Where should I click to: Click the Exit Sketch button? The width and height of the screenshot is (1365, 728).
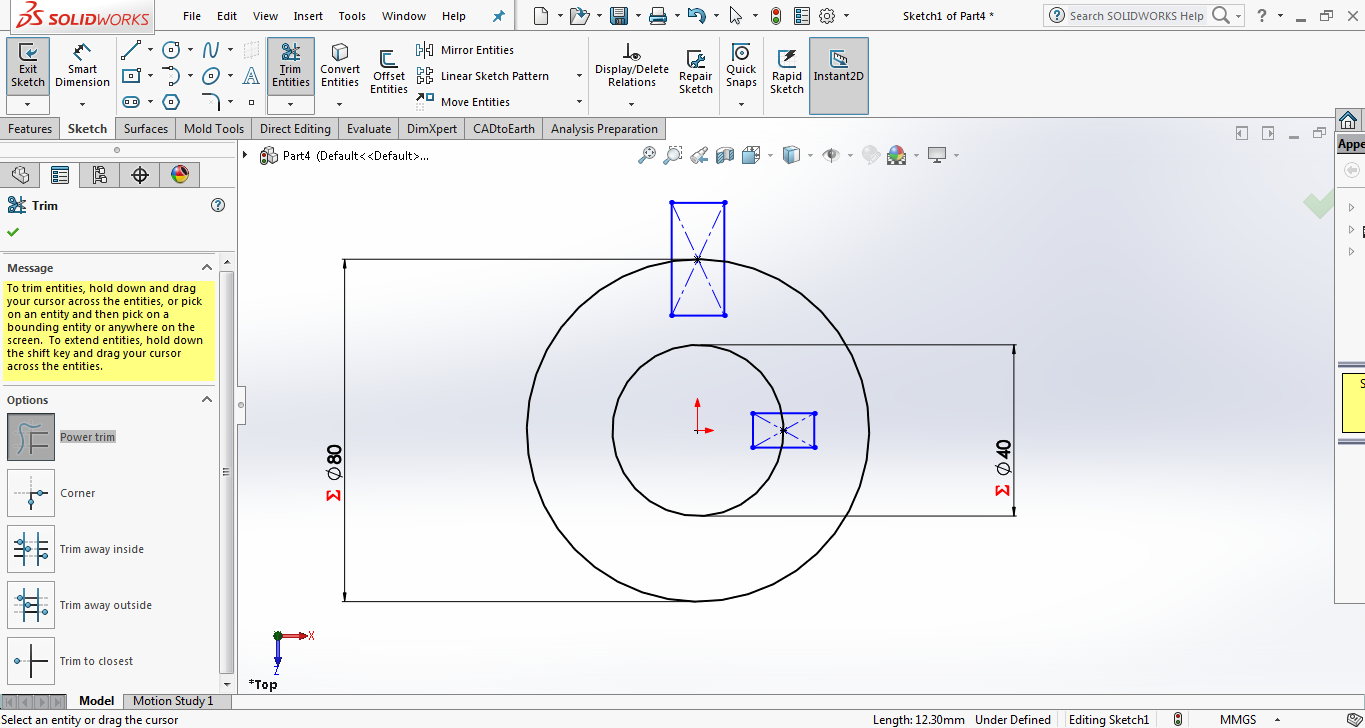click(28, 66)
